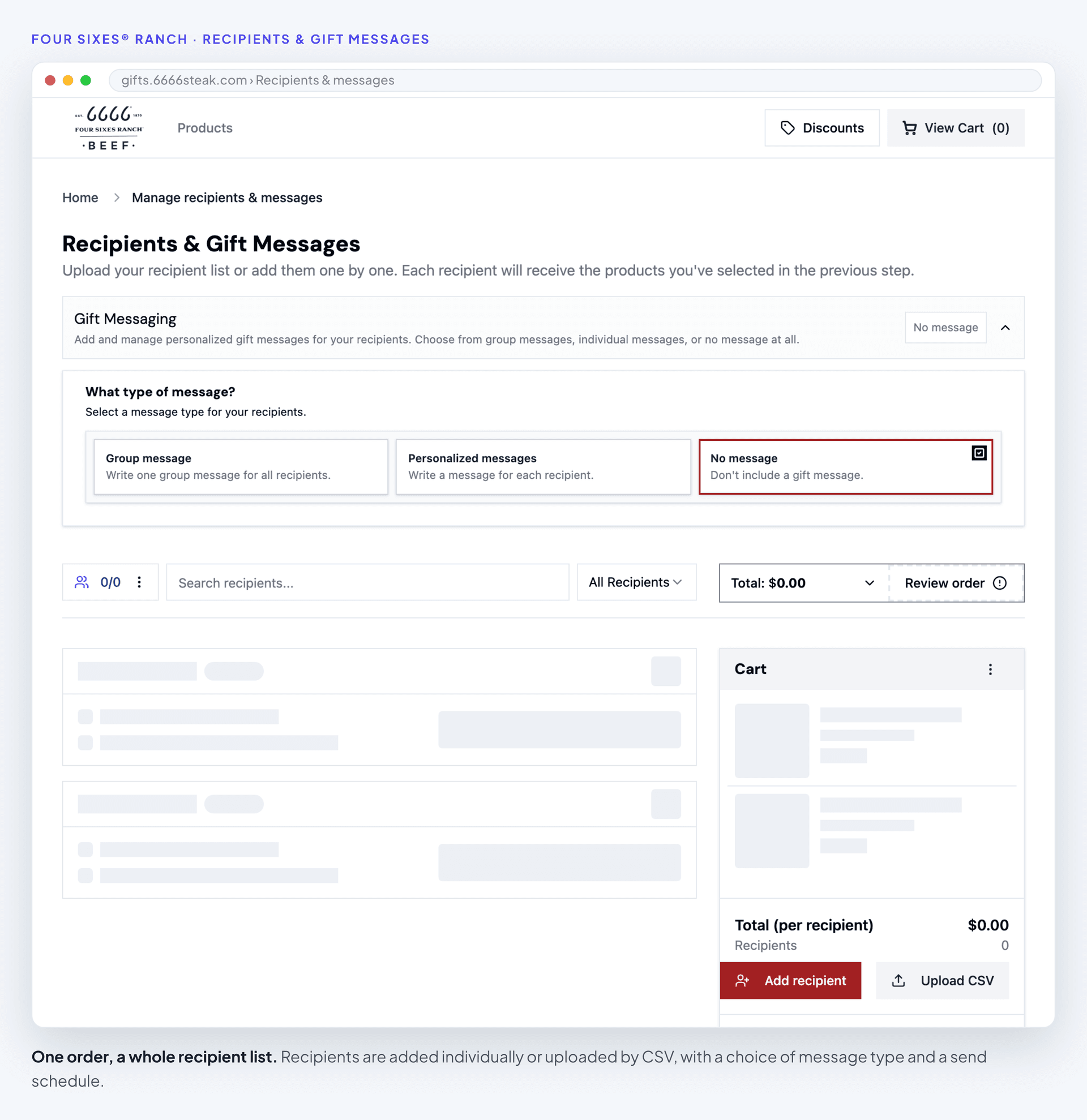The width and height of the screenshot is (1087, 1120).
Task: Click the breadcrumb chevron separator after Home
Action: (117, 198)
